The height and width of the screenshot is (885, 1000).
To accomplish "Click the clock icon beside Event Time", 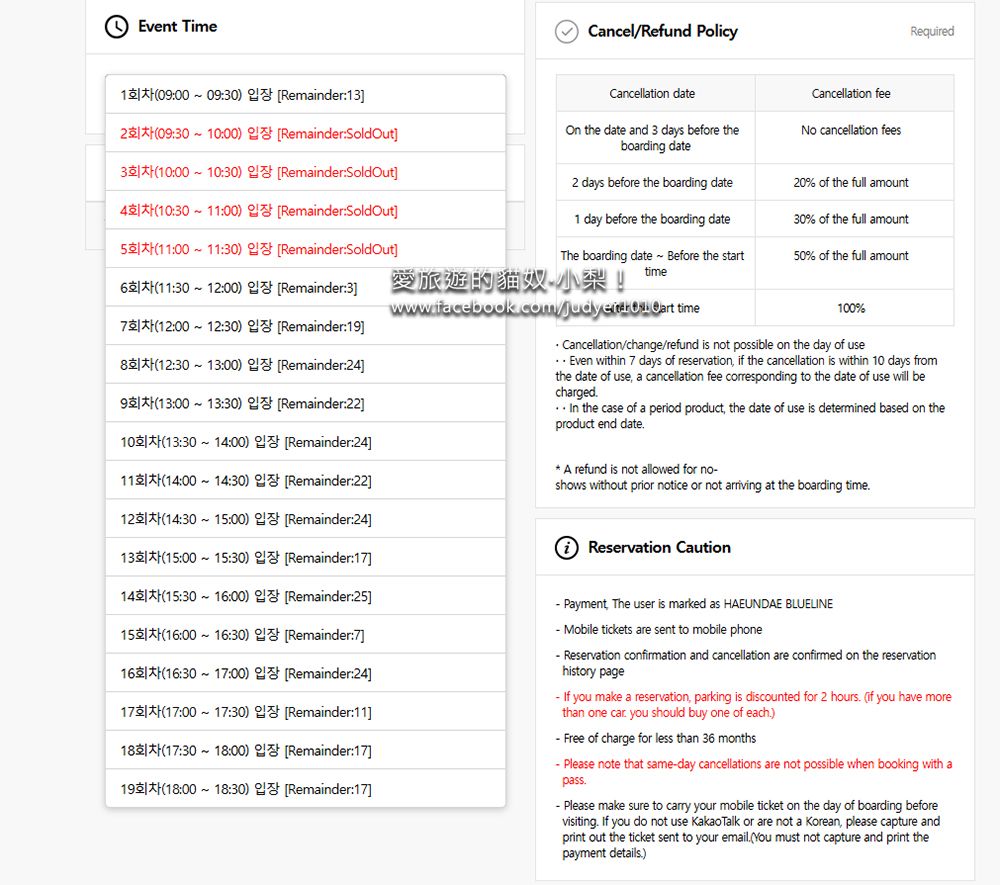I will [116, 27].
